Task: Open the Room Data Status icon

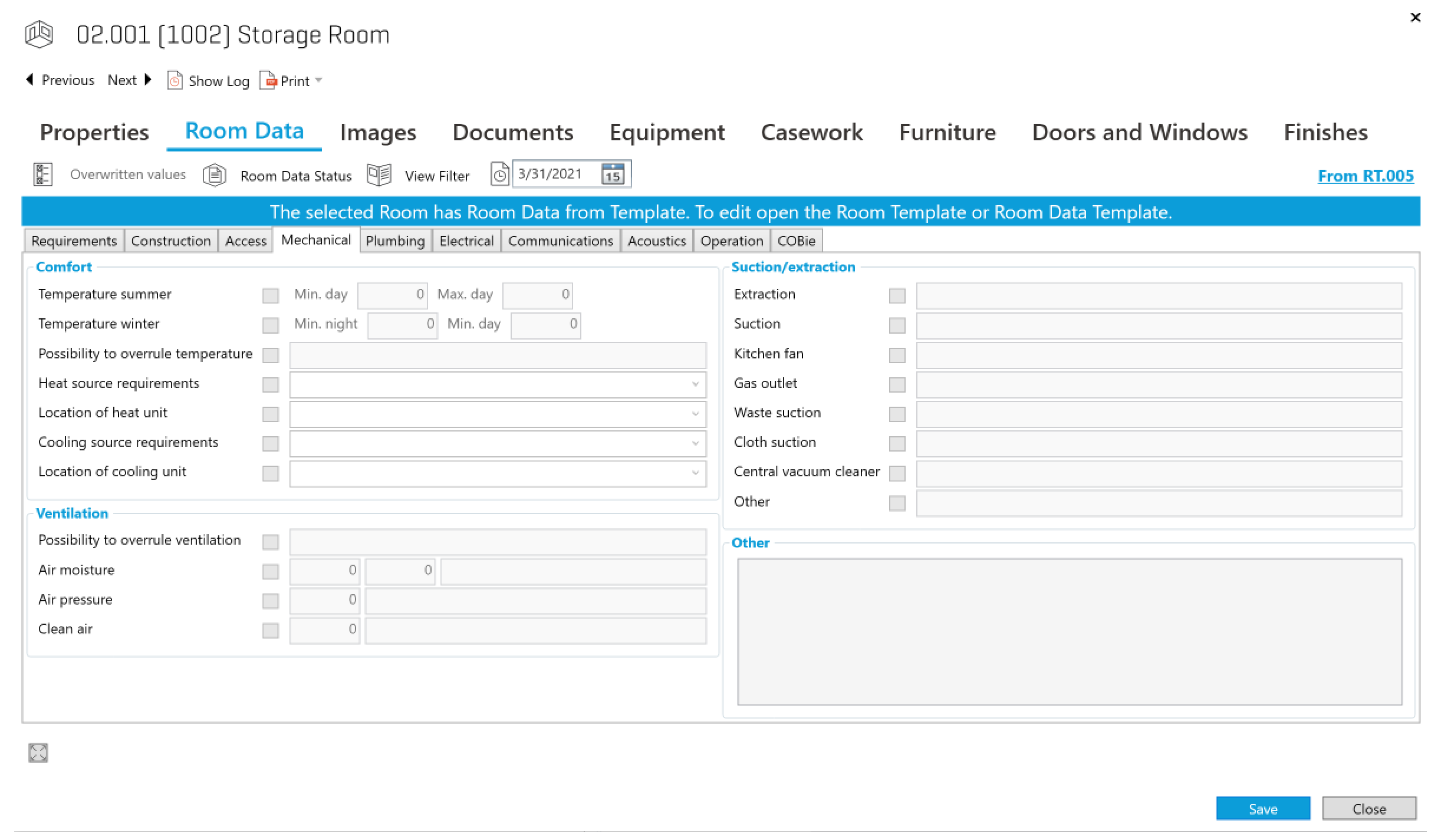Action: 215,175
